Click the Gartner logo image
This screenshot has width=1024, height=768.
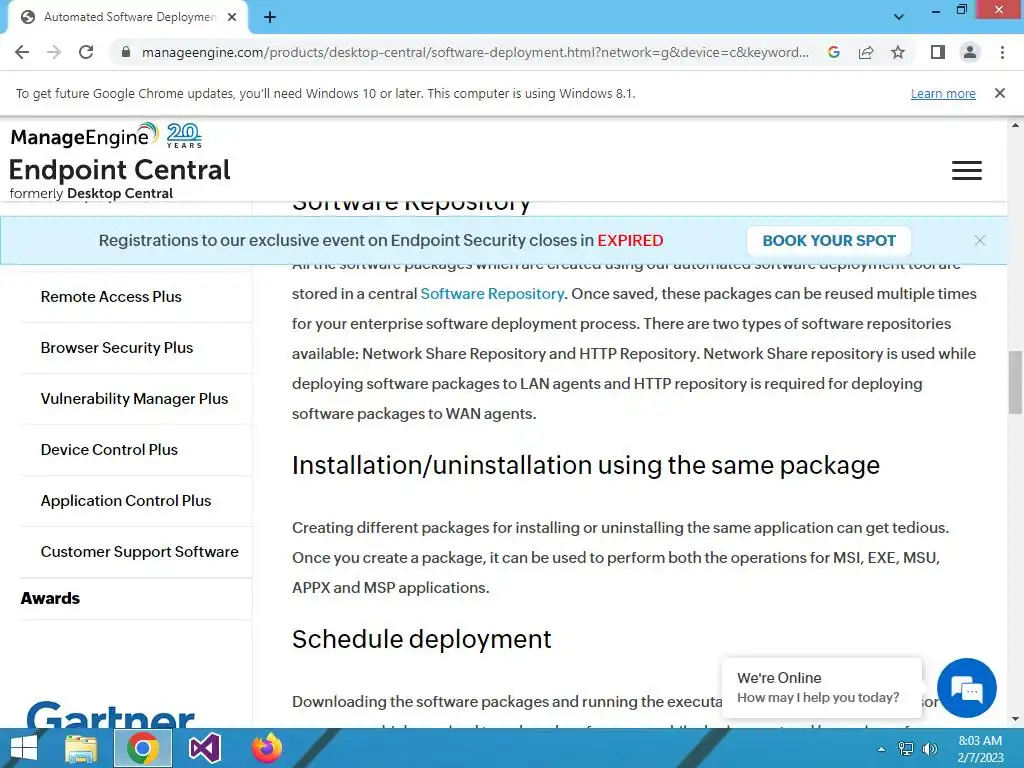pos(110,714)
